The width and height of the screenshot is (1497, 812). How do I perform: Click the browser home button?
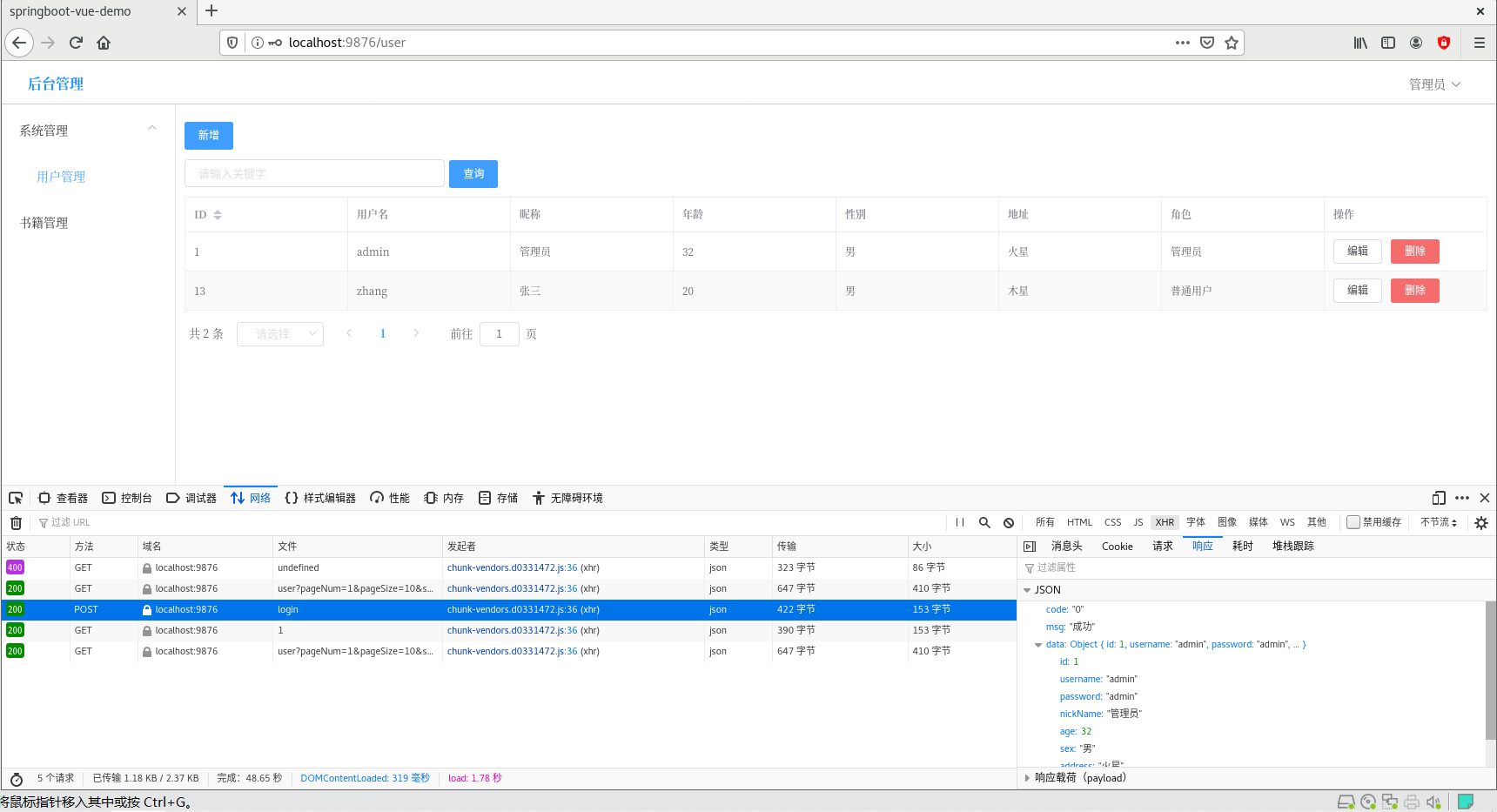(x=104, y=42)
